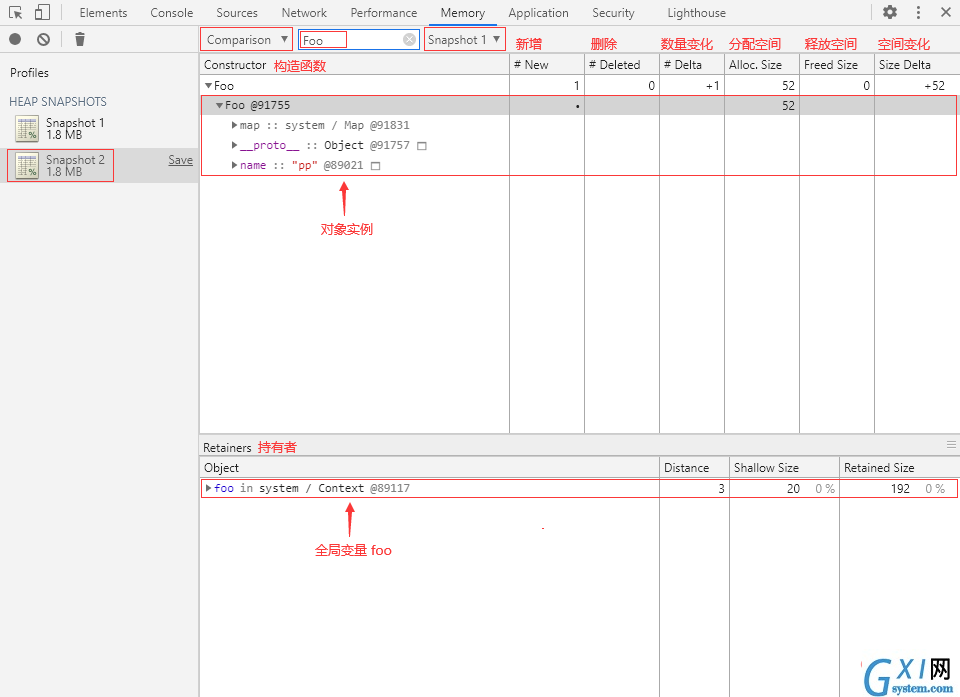
Task: Expand the __proto__ :: Object entry
Action: click(234, 145)
